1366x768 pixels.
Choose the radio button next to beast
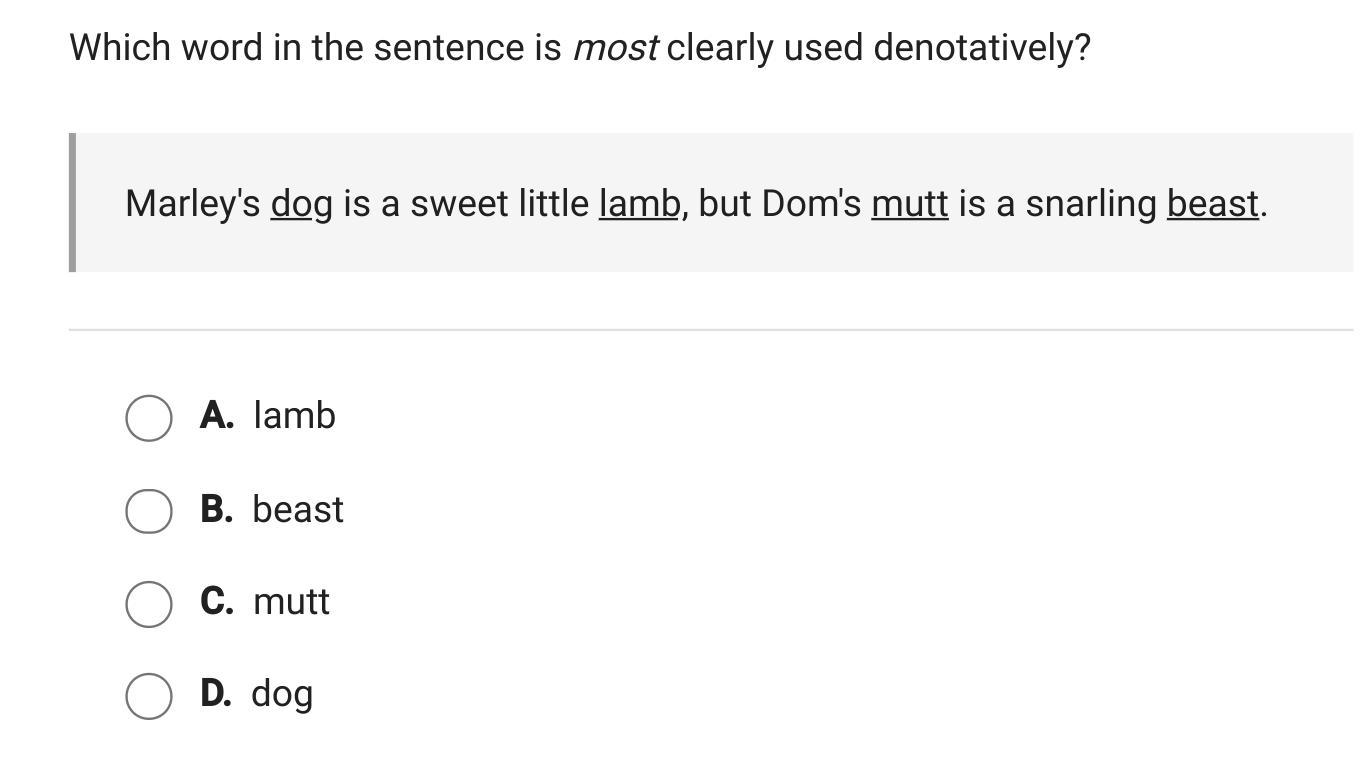click(148, 511)
